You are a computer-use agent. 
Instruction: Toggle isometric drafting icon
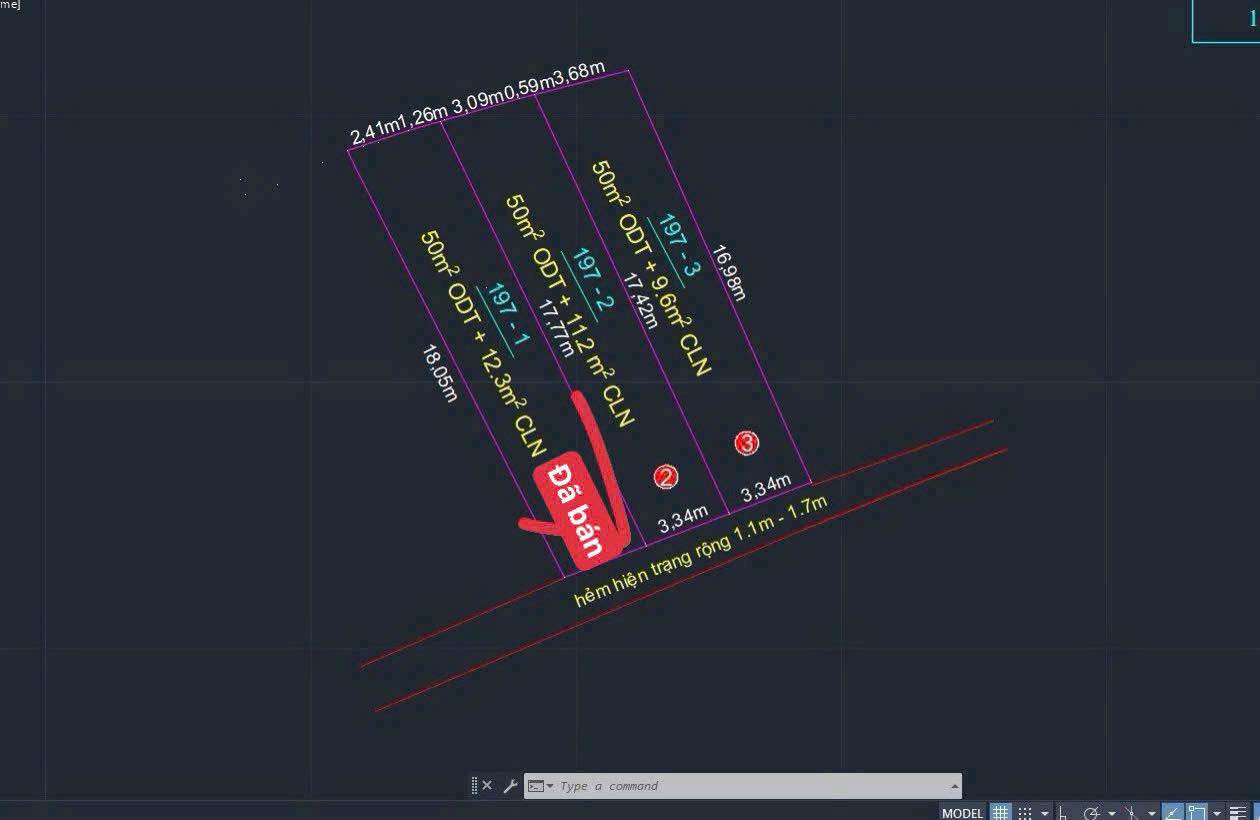pyautogui.click(x=1131, y=813)
